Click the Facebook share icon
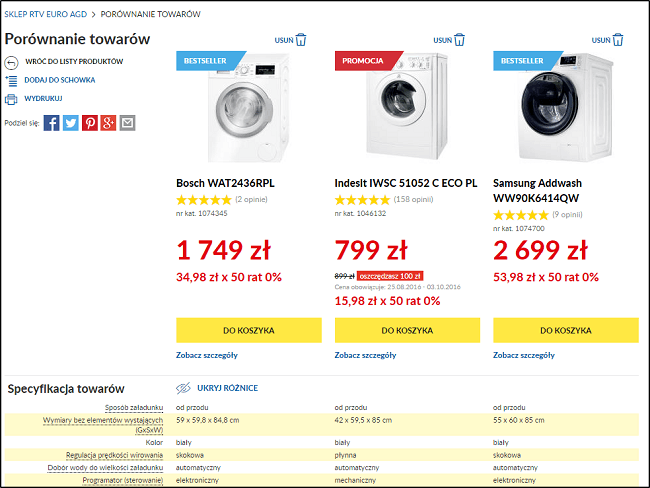Image resolution: width=650 pixels, height=488 pixels. click(52, 123)
